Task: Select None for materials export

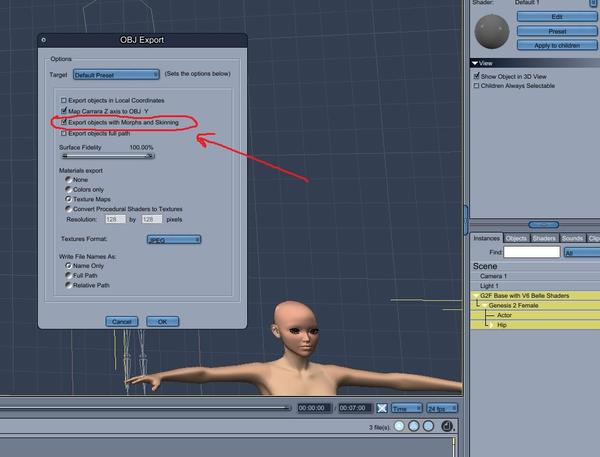Action: (x=68, y=180)
